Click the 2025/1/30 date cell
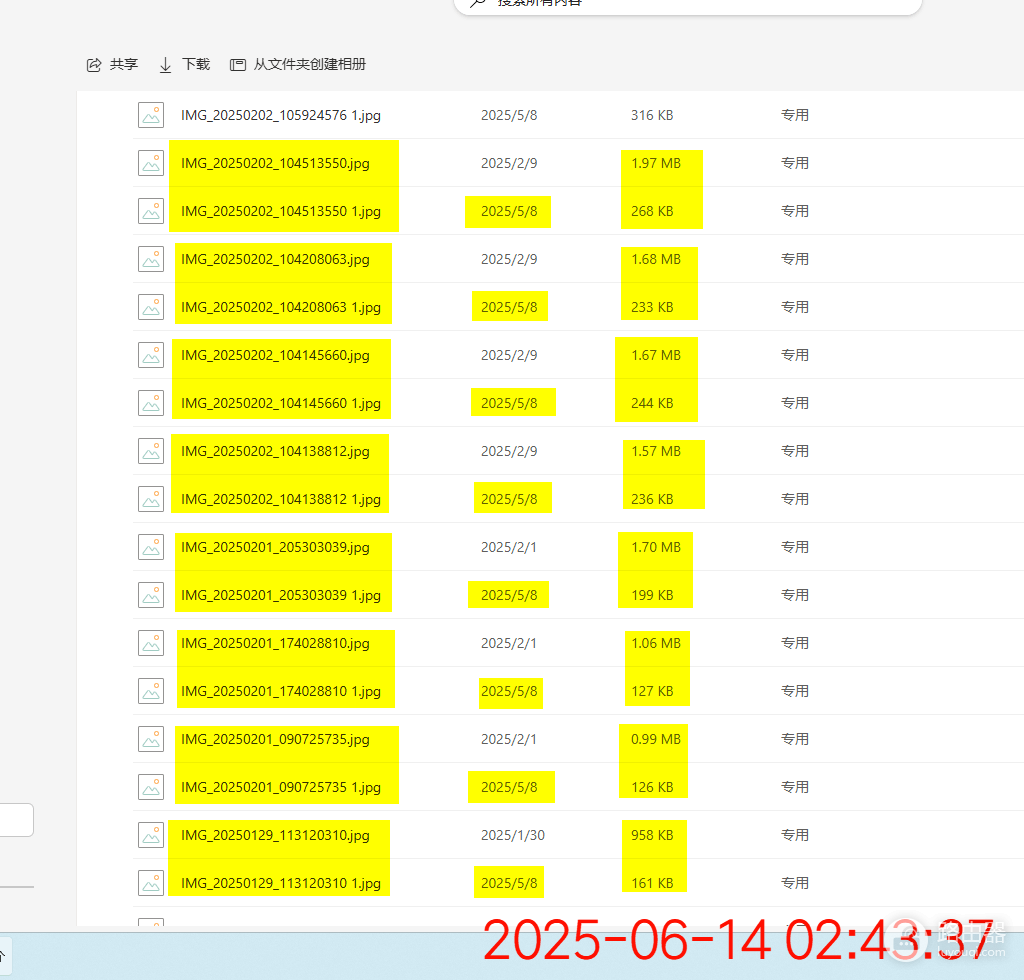This screenshot has width=1024, height=980. pyautogui.click(x=513, y=835)
